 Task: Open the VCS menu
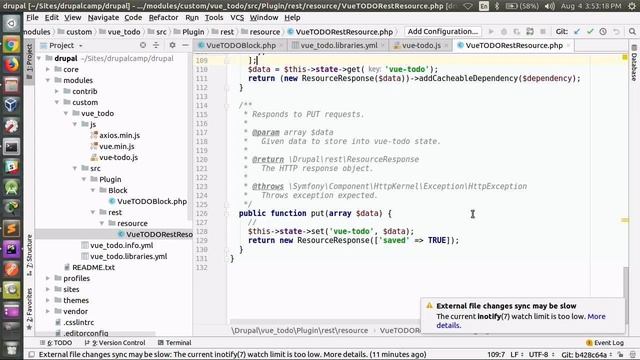(x=237, y=18)
